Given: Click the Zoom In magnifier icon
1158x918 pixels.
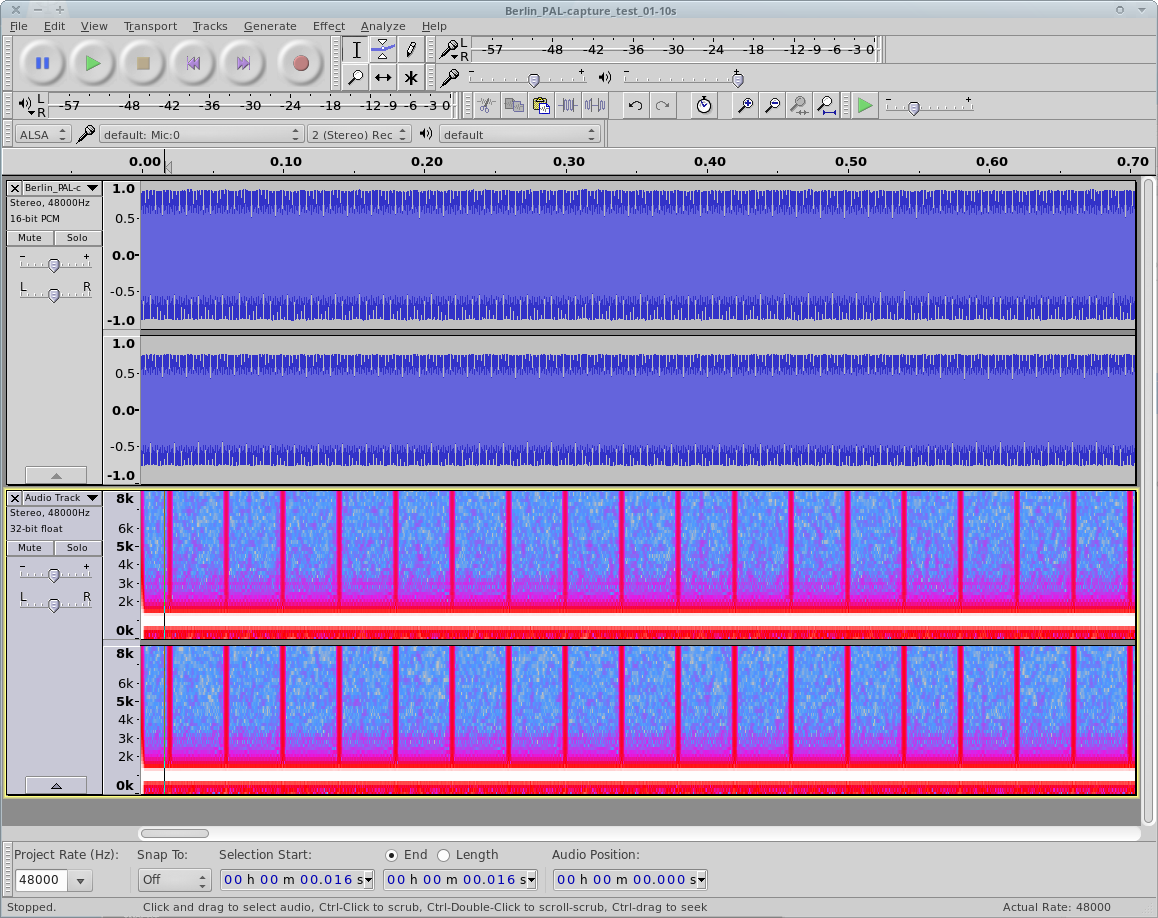Looking at the screenshot, I should click(x=745, y=105).
